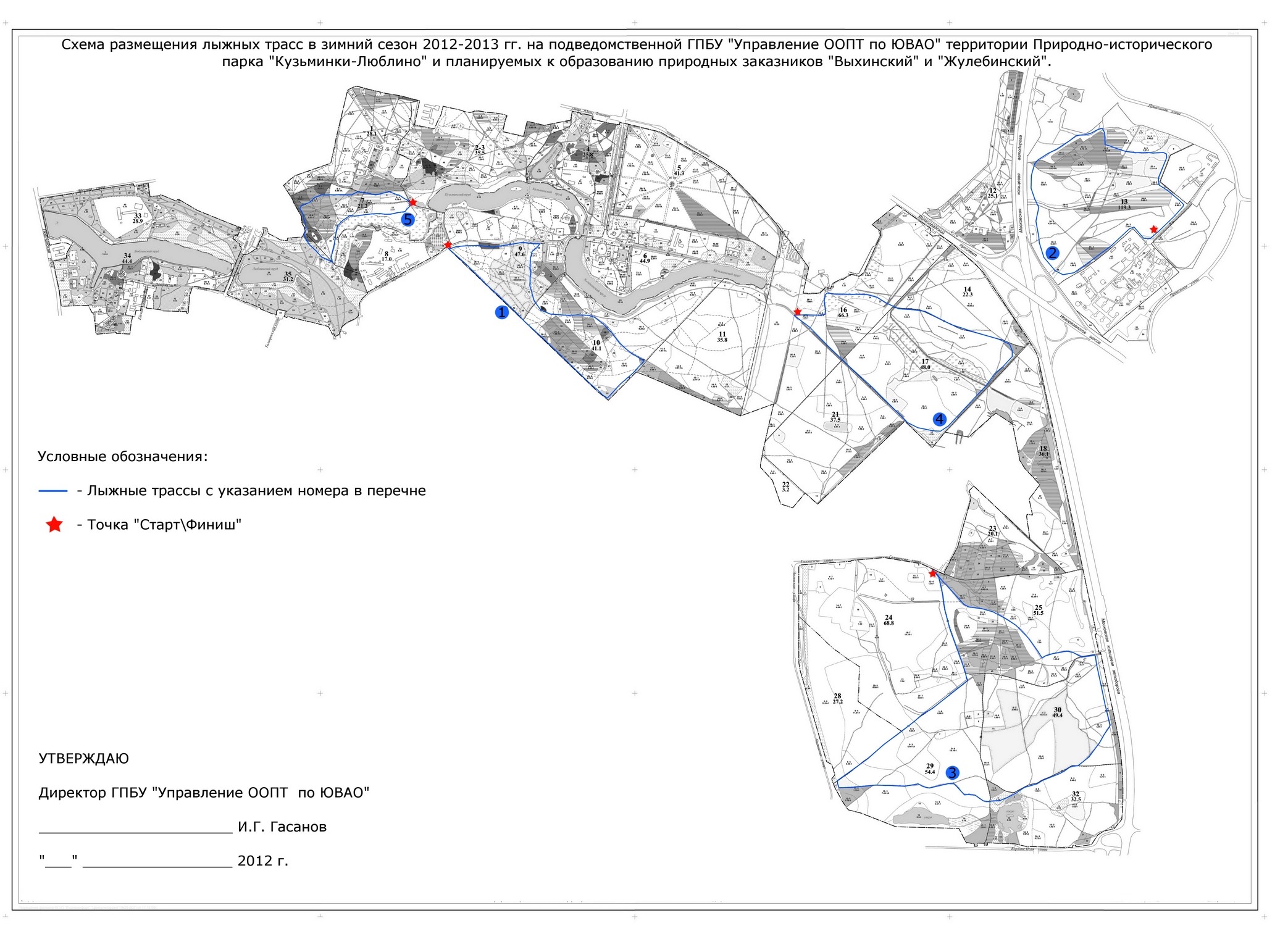Click quarter label '23 20.1' on the map
The width and height of the screenshot is (1288, 926).
[992, 531]
